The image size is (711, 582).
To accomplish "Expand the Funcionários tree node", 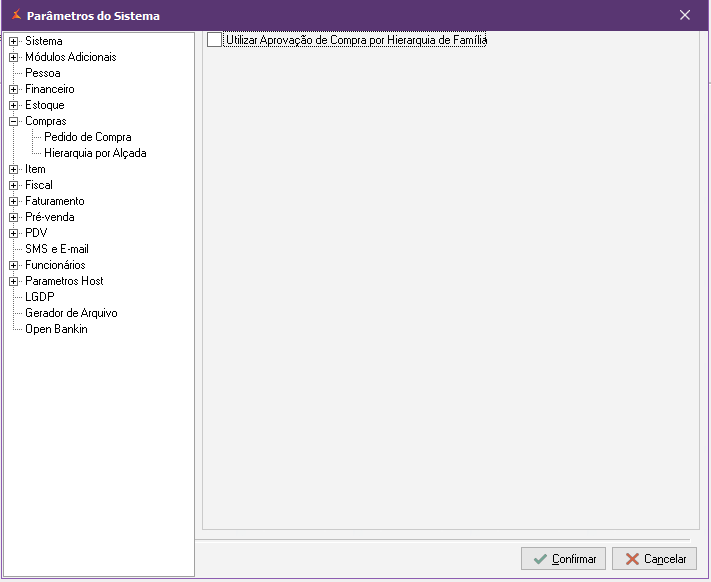I will click(x=14, y=266).
